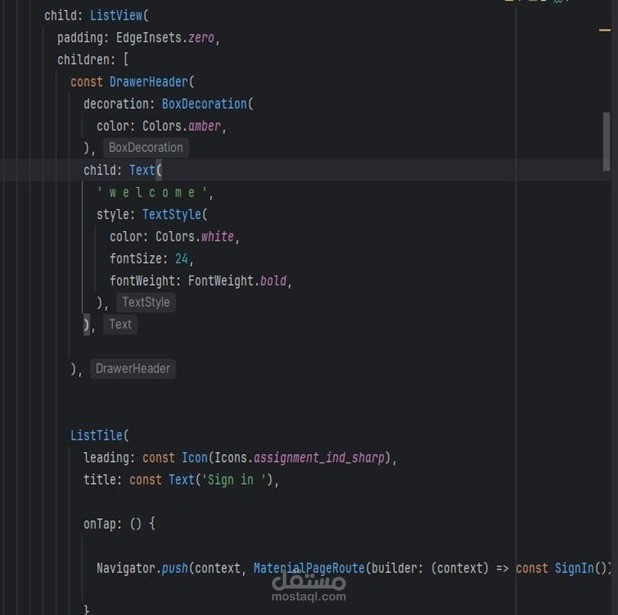Click the 'onTap:' property name
618x615 pixels.
102,524
